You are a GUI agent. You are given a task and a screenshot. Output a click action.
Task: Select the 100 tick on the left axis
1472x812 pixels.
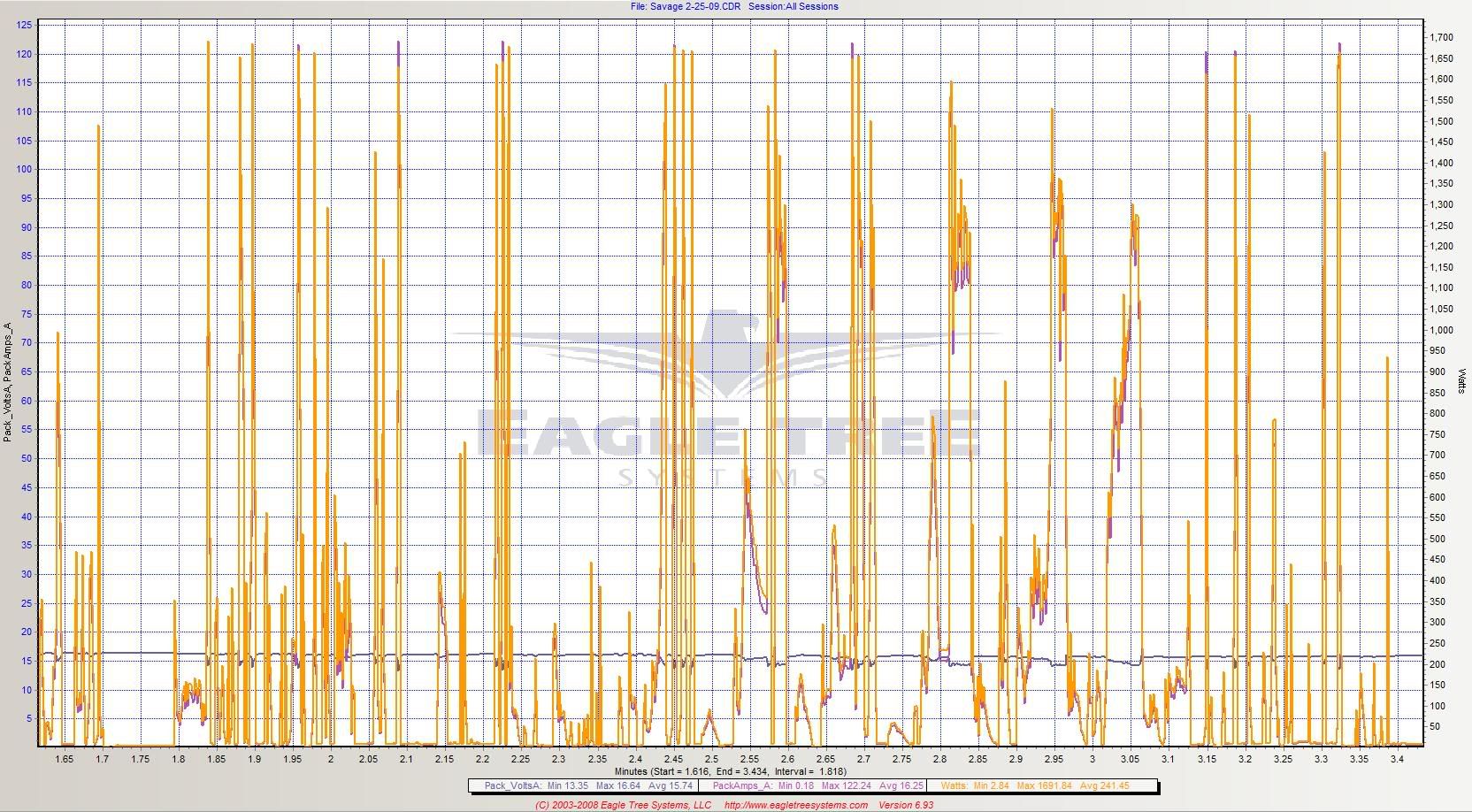[24, 169]
